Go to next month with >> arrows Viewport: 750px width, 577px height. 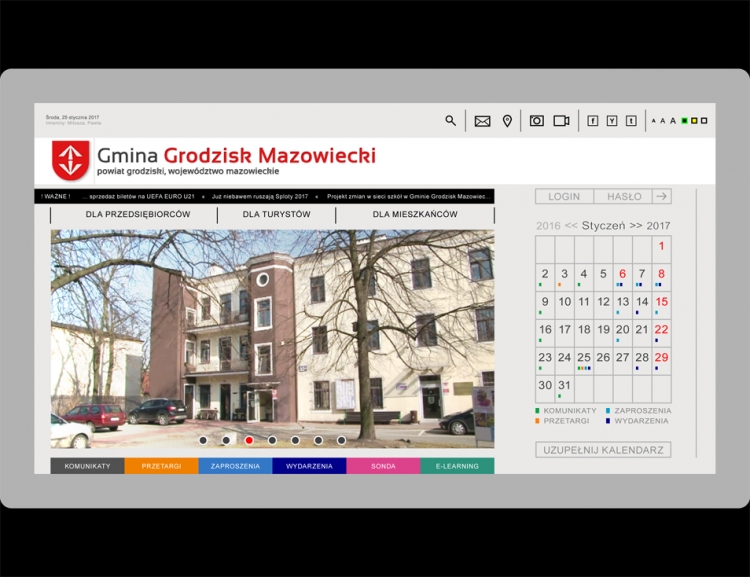[636, 226]
